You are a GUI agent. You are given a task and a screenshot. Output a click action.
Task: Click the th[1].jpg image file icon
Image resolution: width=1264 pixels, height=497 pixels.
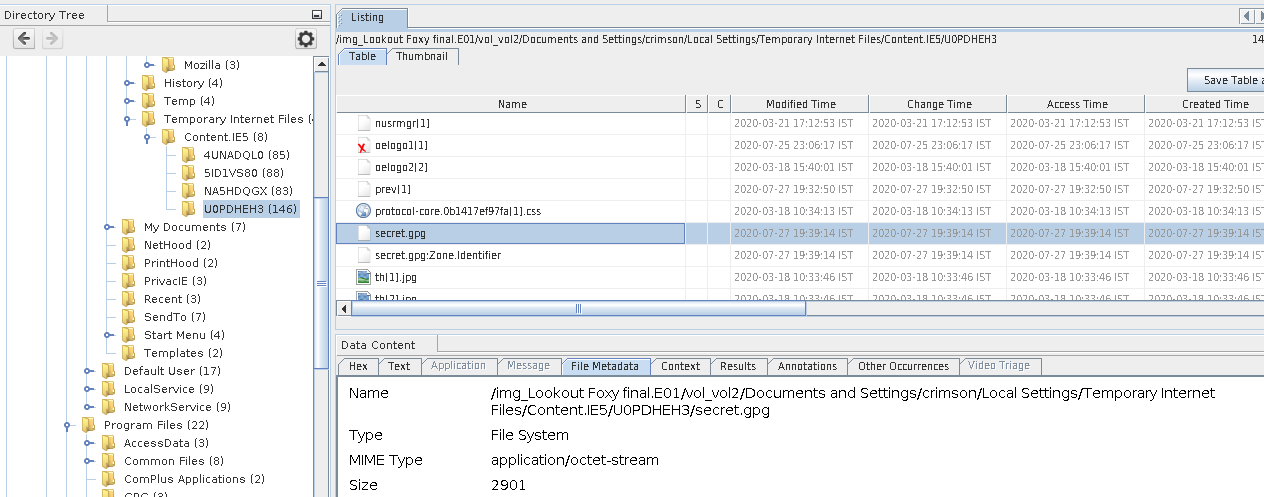click(x=363, y=278)
